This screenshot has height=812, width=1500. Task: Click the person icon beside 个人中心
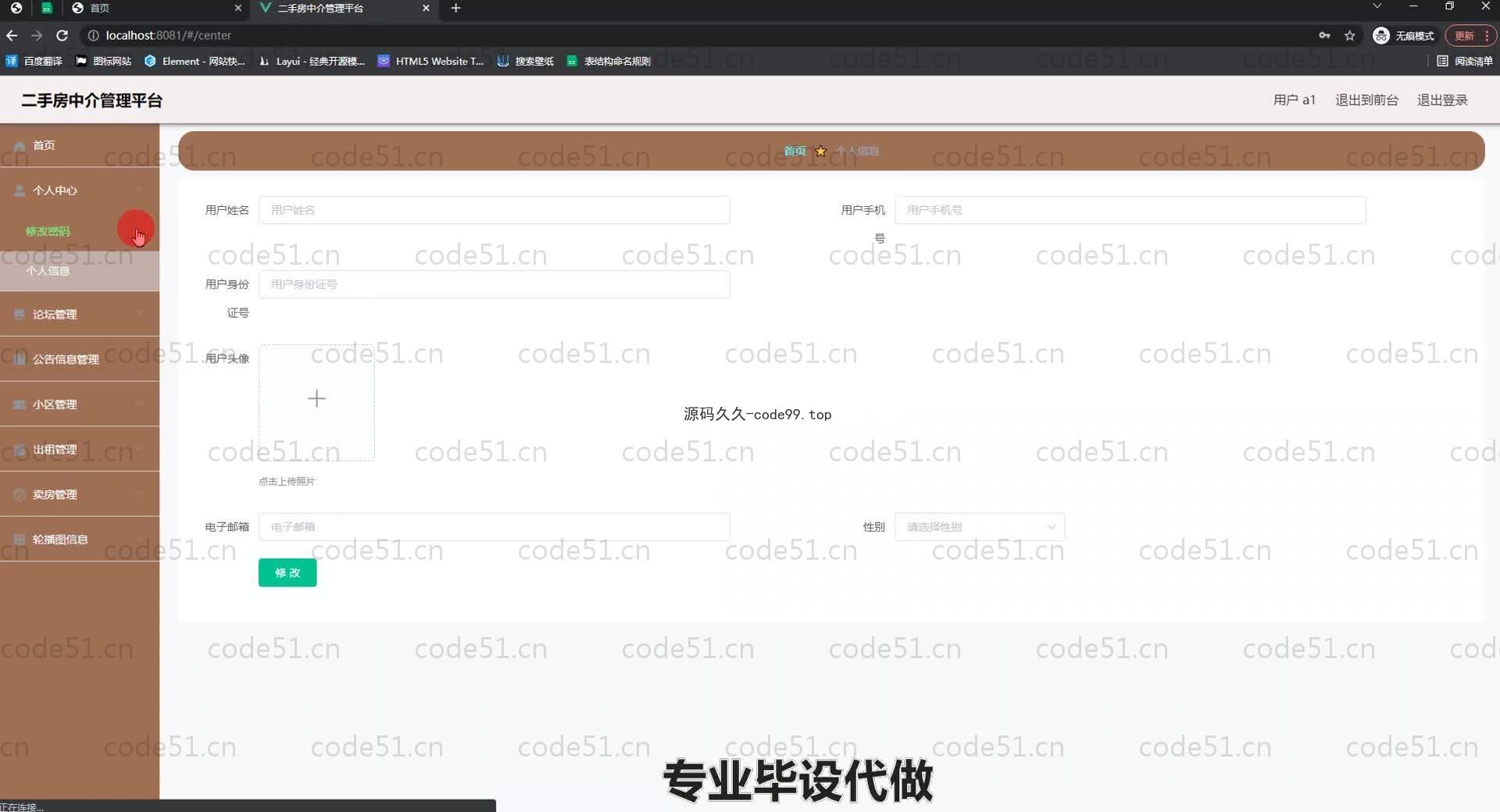point(20,191)
